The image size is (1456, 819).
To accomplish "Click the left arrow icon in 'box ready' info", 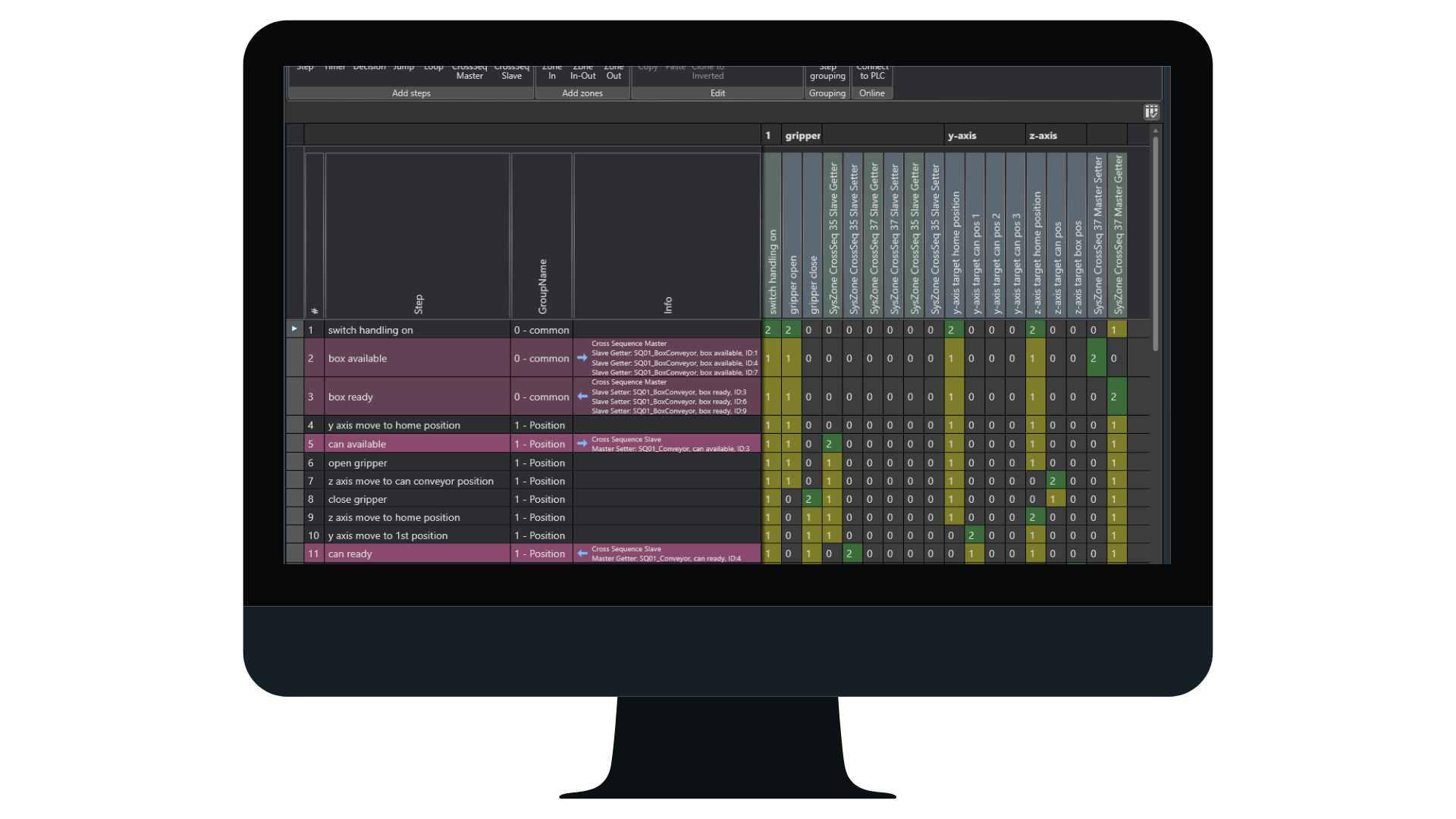I will point(582,397).
